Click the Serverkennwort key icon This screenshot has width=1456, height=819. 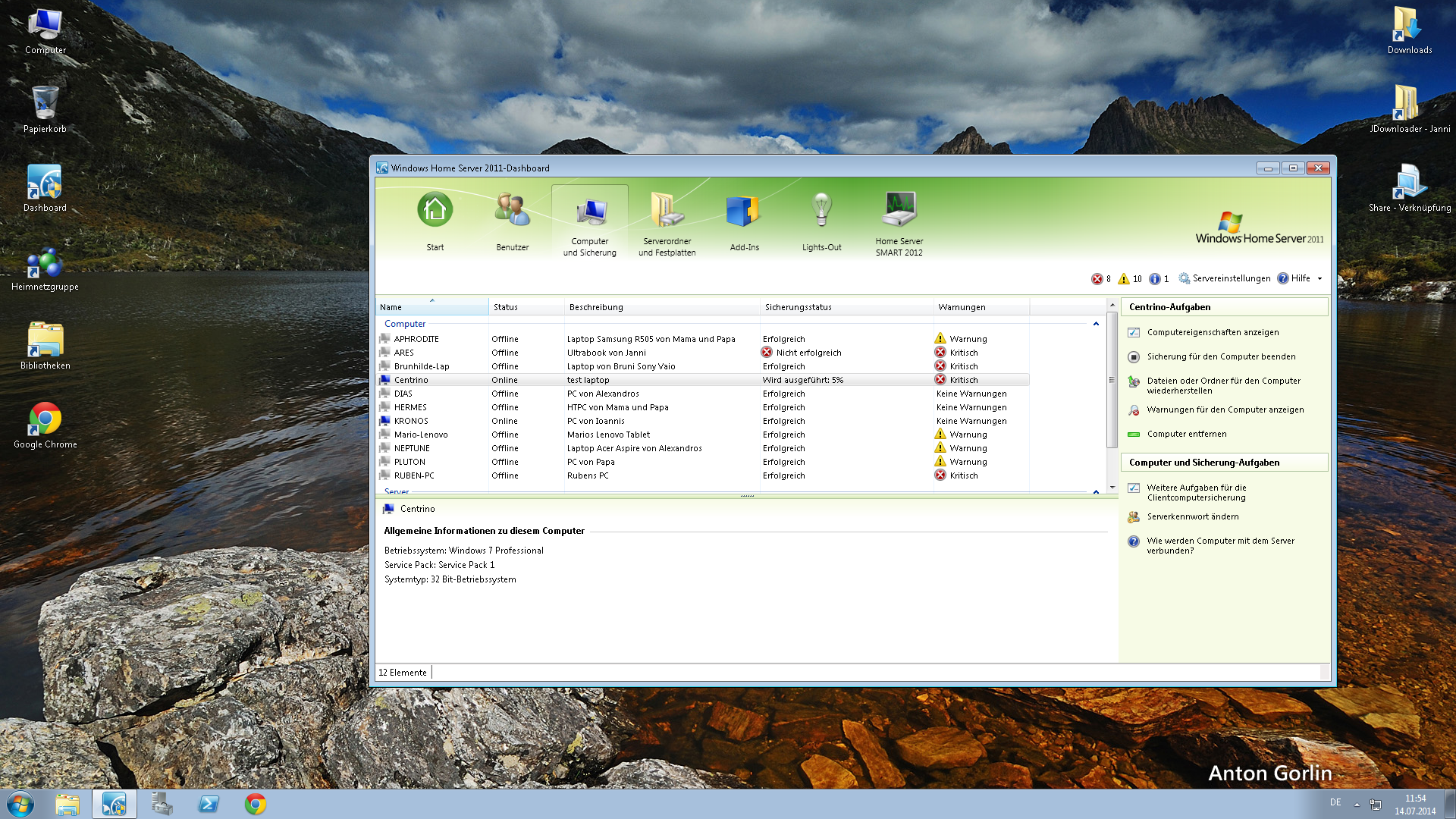(x=1134, y=516)
